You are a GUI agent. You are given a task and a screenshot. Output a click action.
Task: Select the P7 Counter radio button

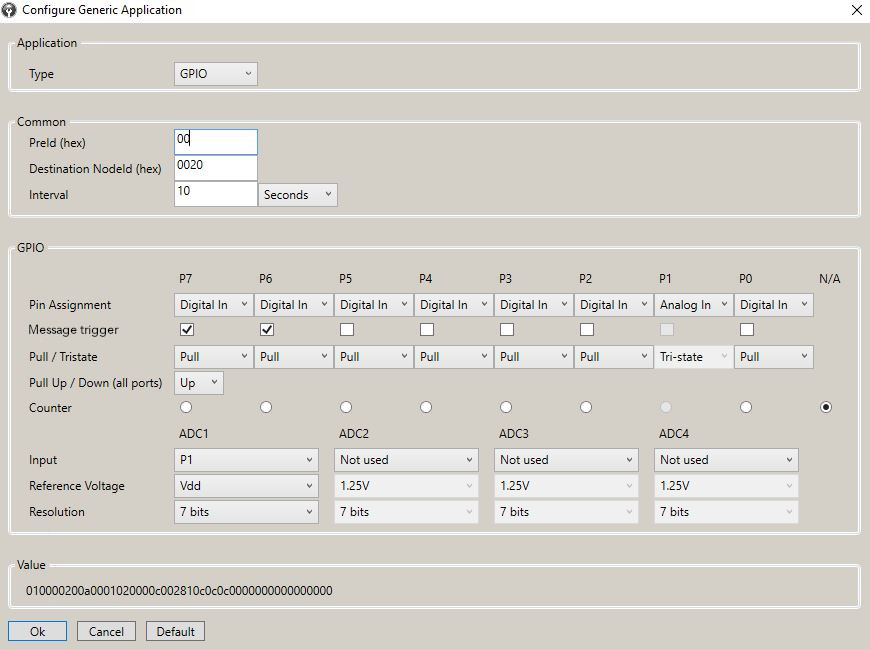(186, 407)
